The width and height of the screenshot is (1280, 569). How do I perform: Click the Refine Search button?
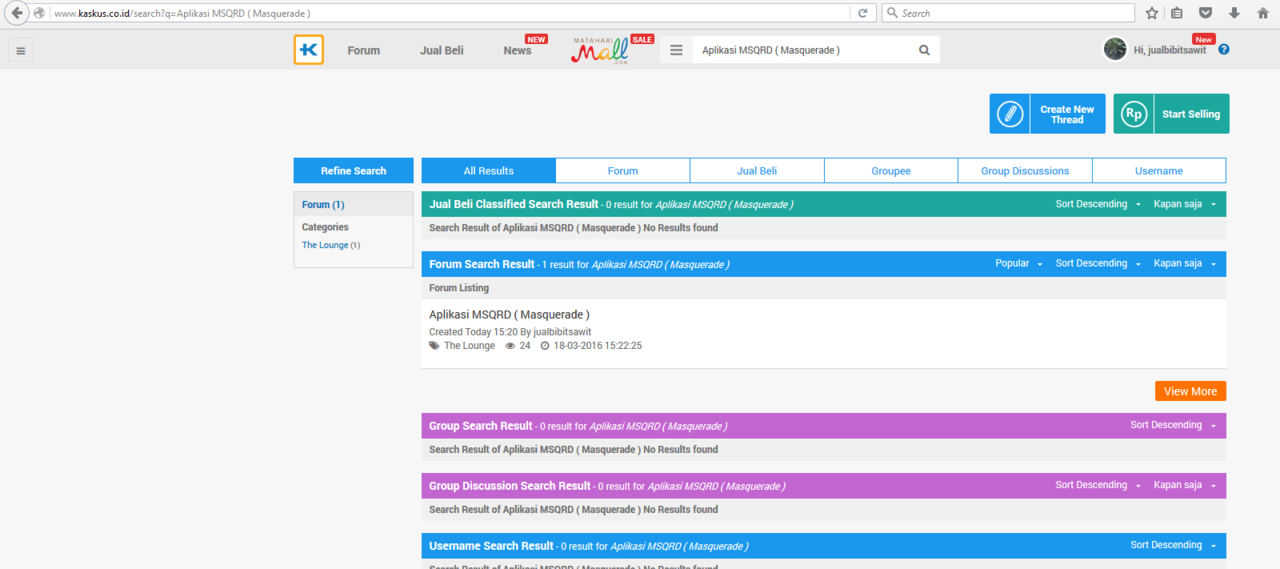pos(353,171)
